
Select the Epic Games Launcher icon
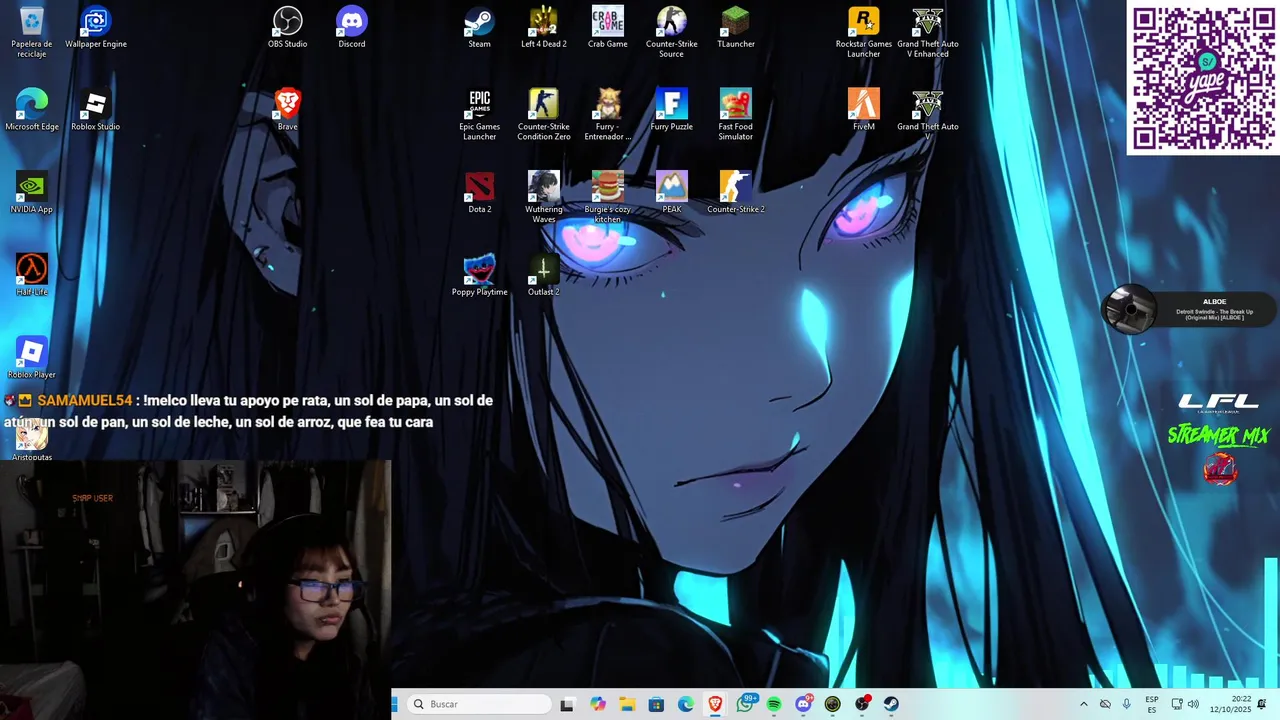click(x=480, y=114)
